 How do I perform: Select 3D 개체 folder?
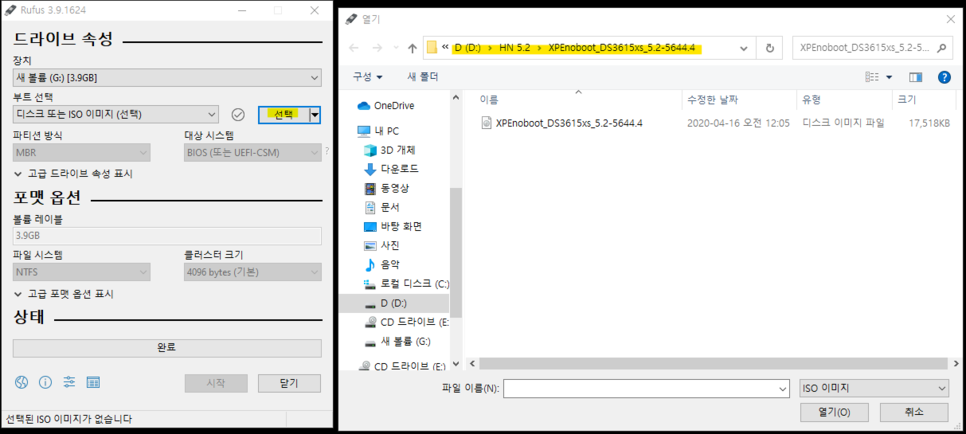click(390, 150)
